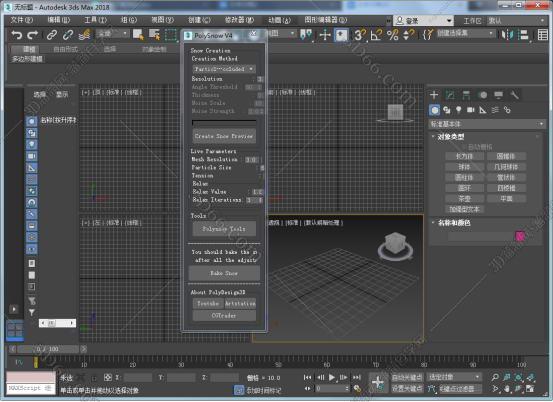Click the Youtube button in PolySnow
Screen dimensions: 553x402
(208, 303)
